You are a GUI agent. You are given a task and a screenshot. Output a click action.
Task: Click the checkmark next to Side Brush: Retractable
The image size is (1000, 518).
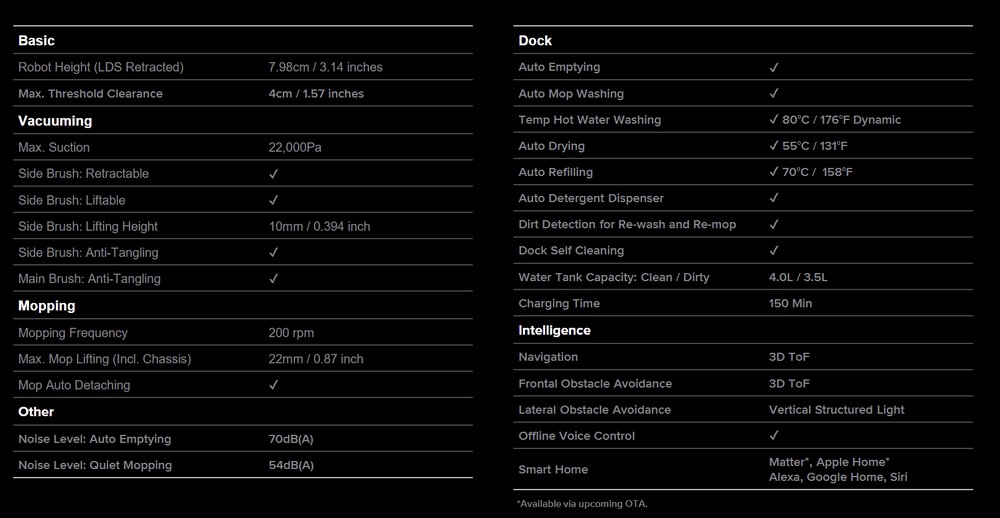point(273,174)
